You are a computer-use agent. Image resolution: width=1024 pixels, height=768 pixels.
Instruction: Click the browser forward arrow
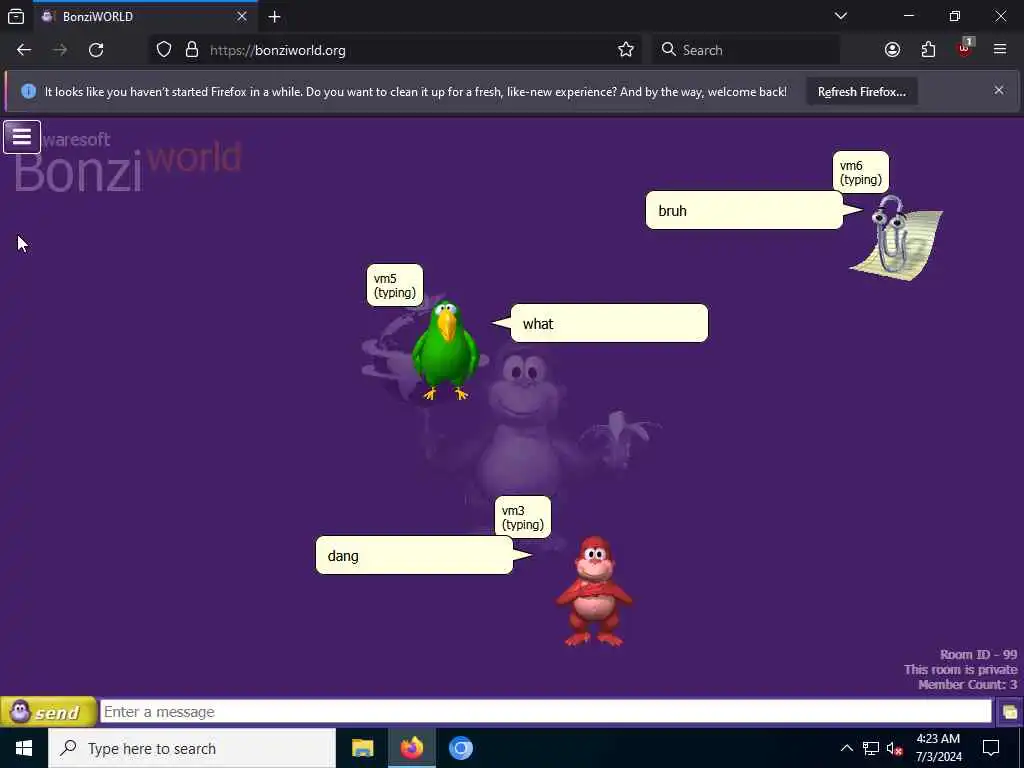click(60, 50)
